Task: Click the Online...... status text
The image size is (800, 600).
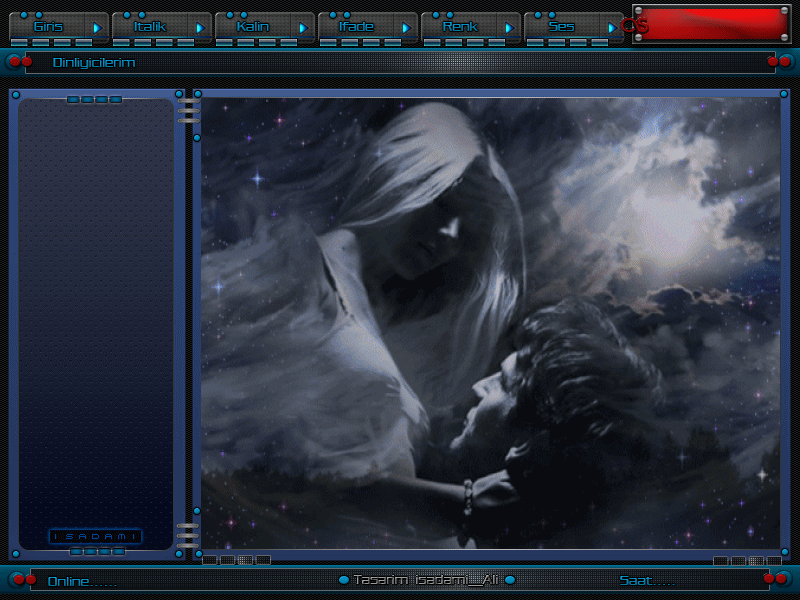Action: click(x=82, y=581)
